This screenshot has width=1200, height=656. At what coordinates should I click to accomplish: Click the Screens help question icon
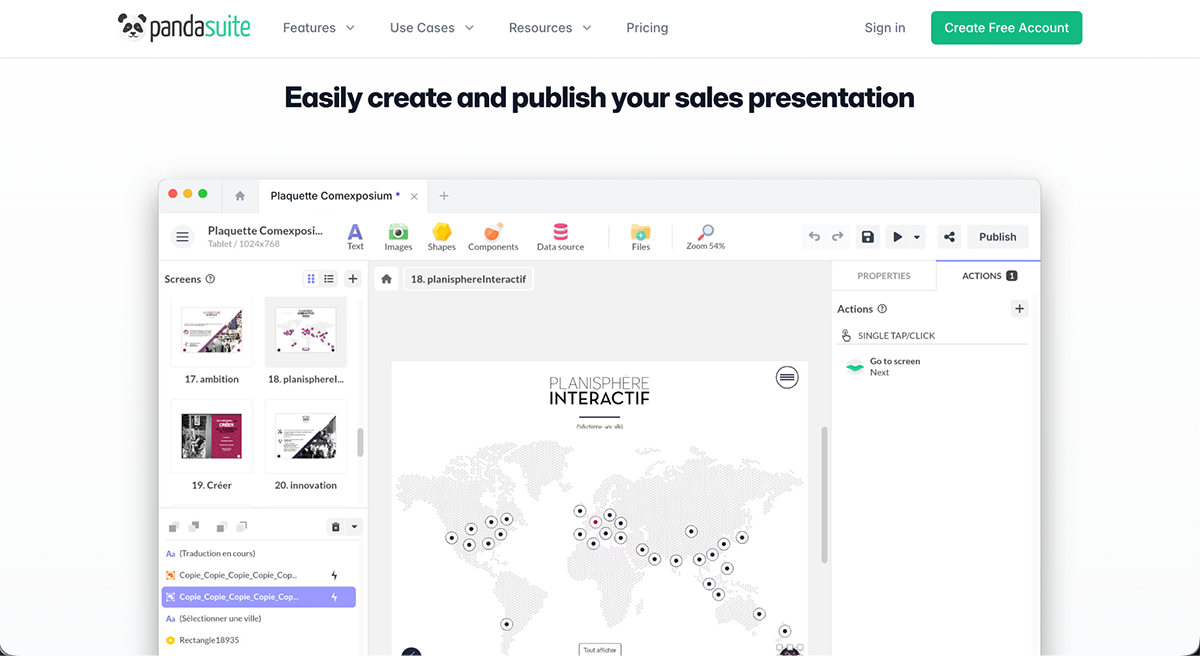pyautogui.click(x=210, y=279)
